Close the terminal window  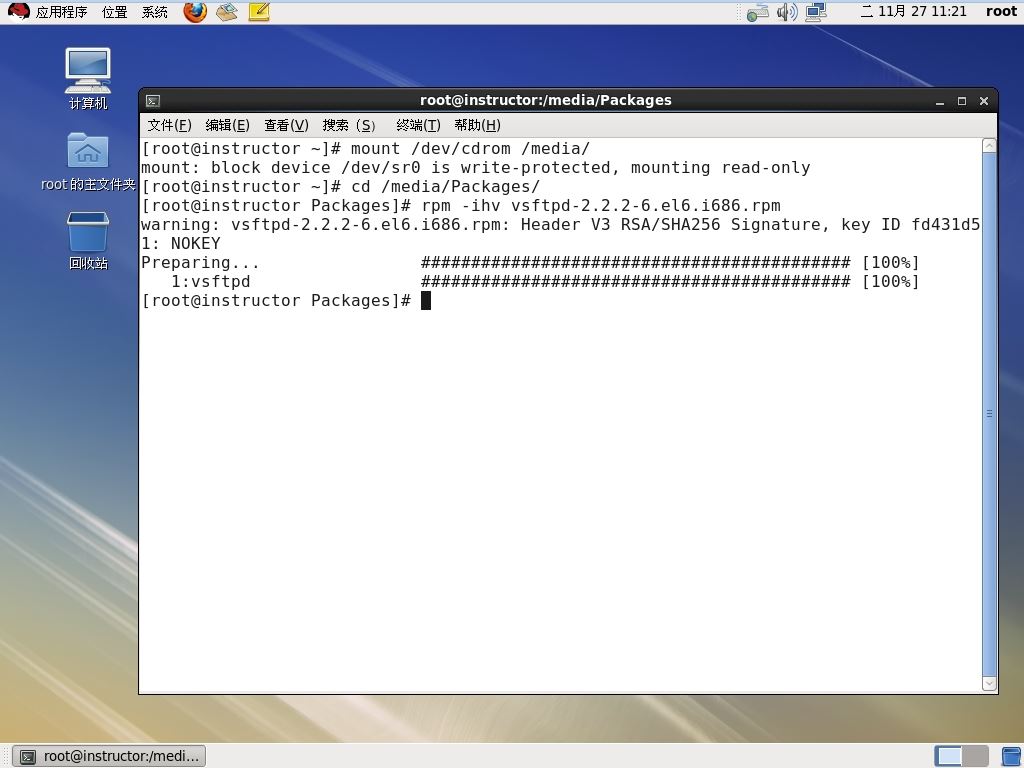984,101
